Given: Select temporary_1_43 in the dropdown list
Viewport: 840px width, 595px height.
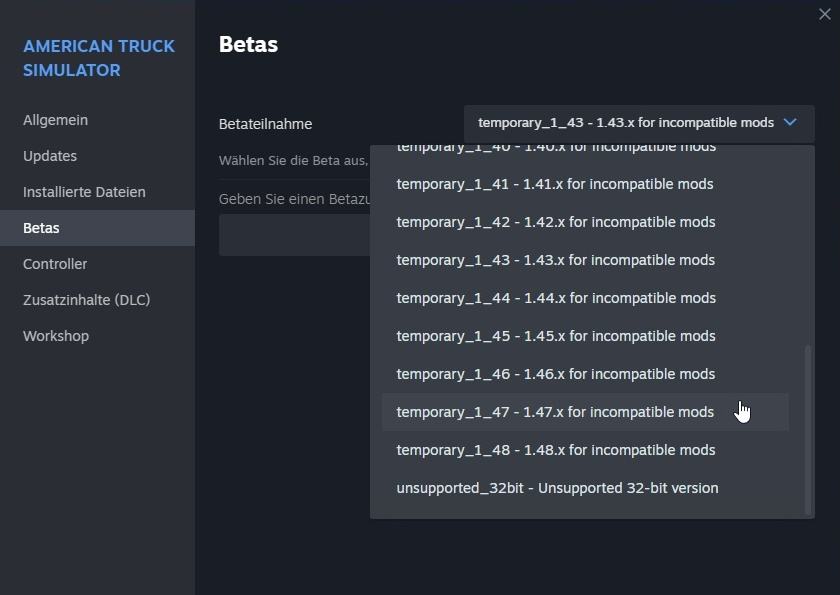Looking at the screenshot, I should (585, 260).
